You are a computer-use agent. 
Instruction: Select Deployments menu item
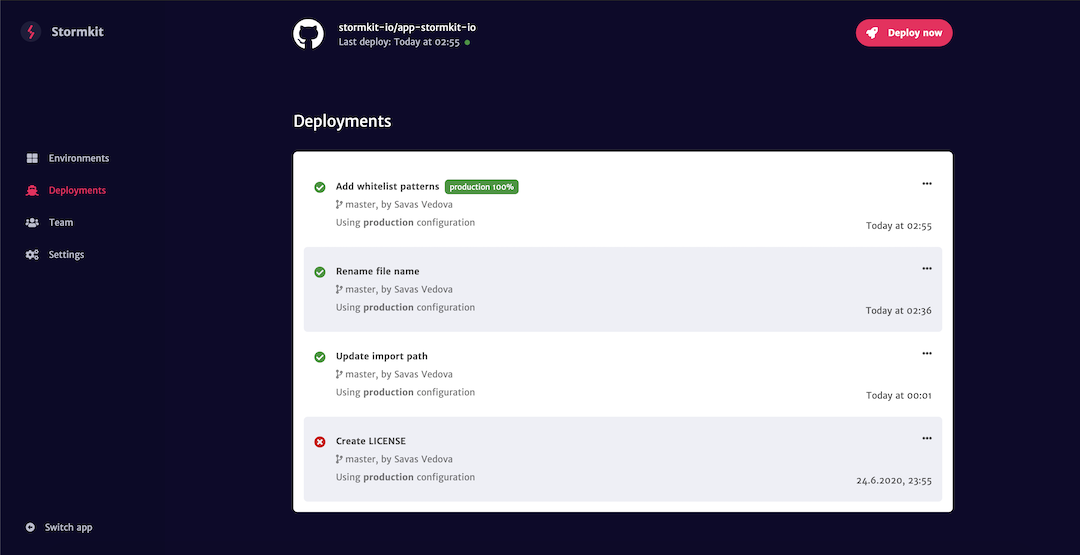click(x=77, y=190)
